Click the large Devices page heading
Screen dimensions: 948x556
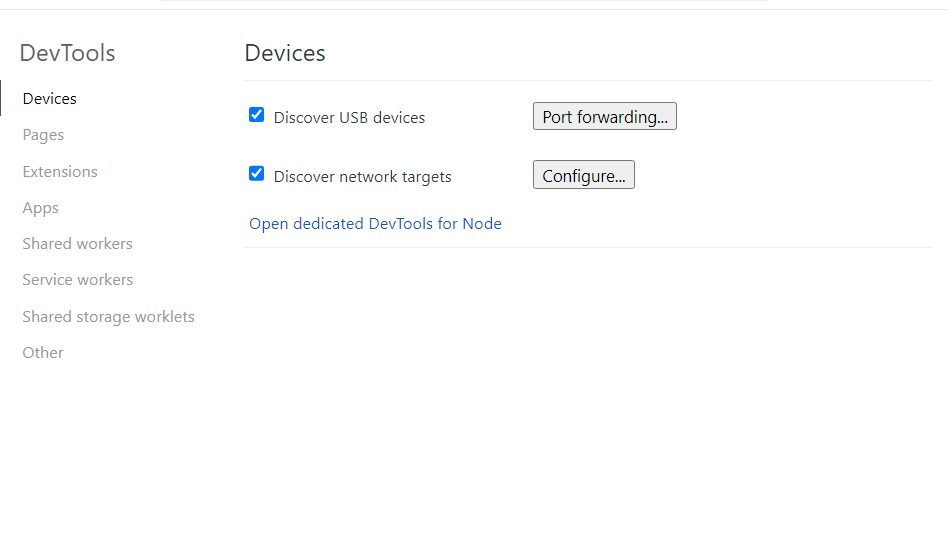tap(285, 53)
